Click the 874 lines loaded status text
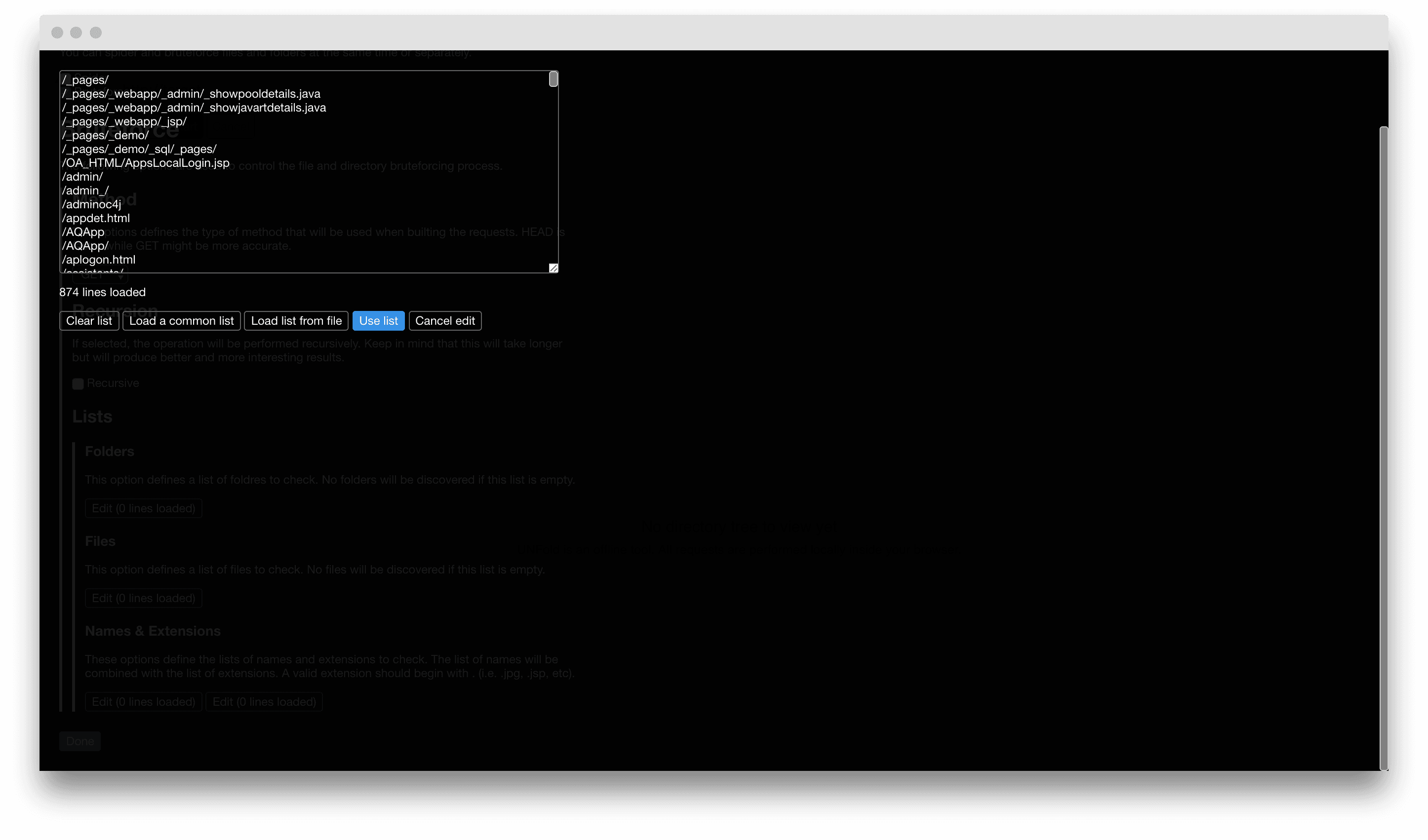The height and width of the screenshot is (840, 1428). (x=102, y=292)
